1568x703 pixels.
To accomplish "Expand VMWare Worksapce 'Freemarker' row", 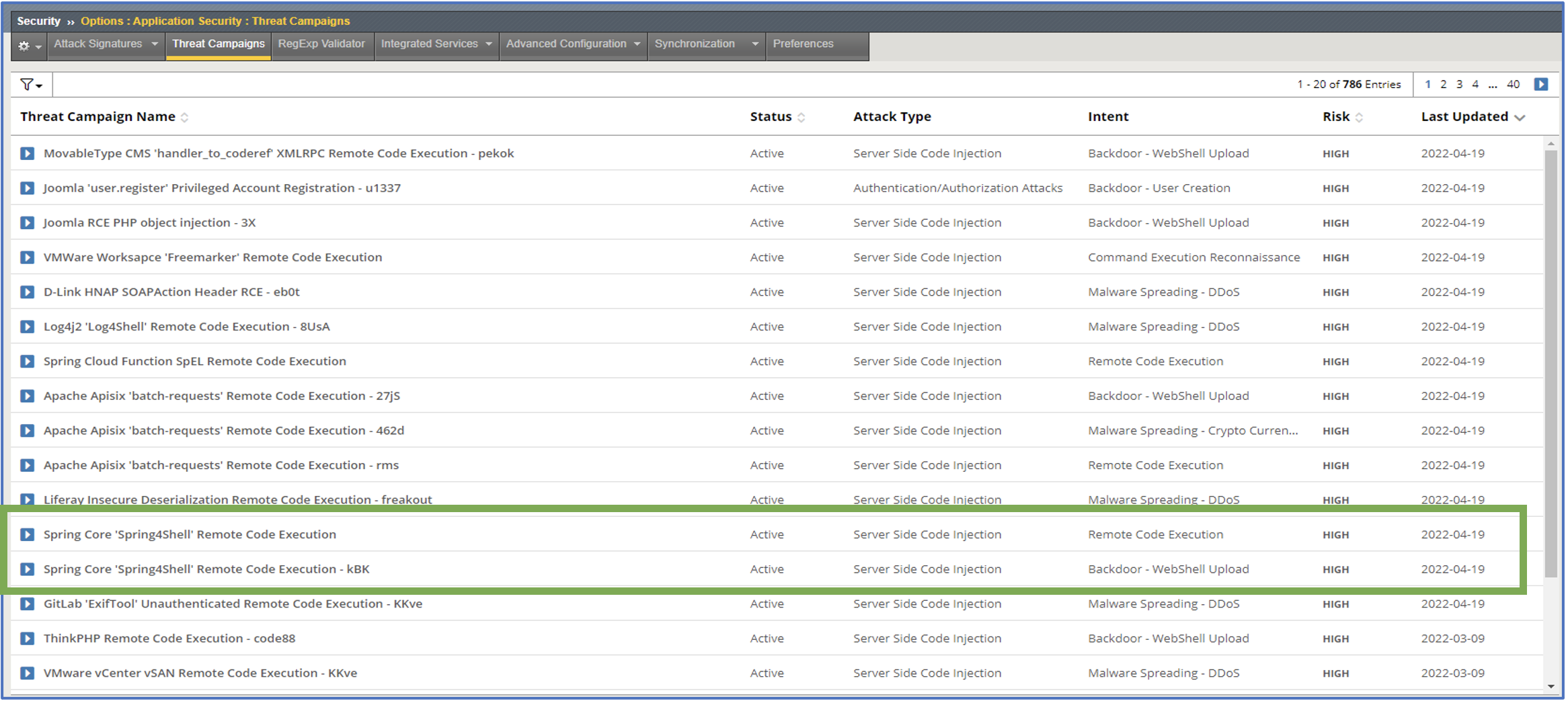I will point(27,257).
